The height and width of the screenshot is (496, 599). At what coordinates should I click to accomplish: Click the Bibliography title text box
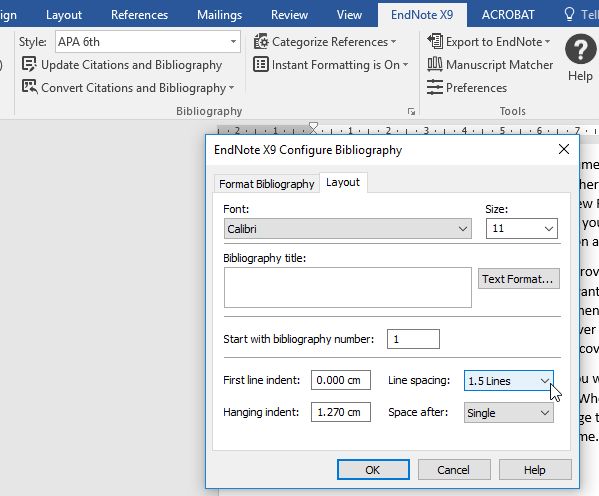coord(348,287)
